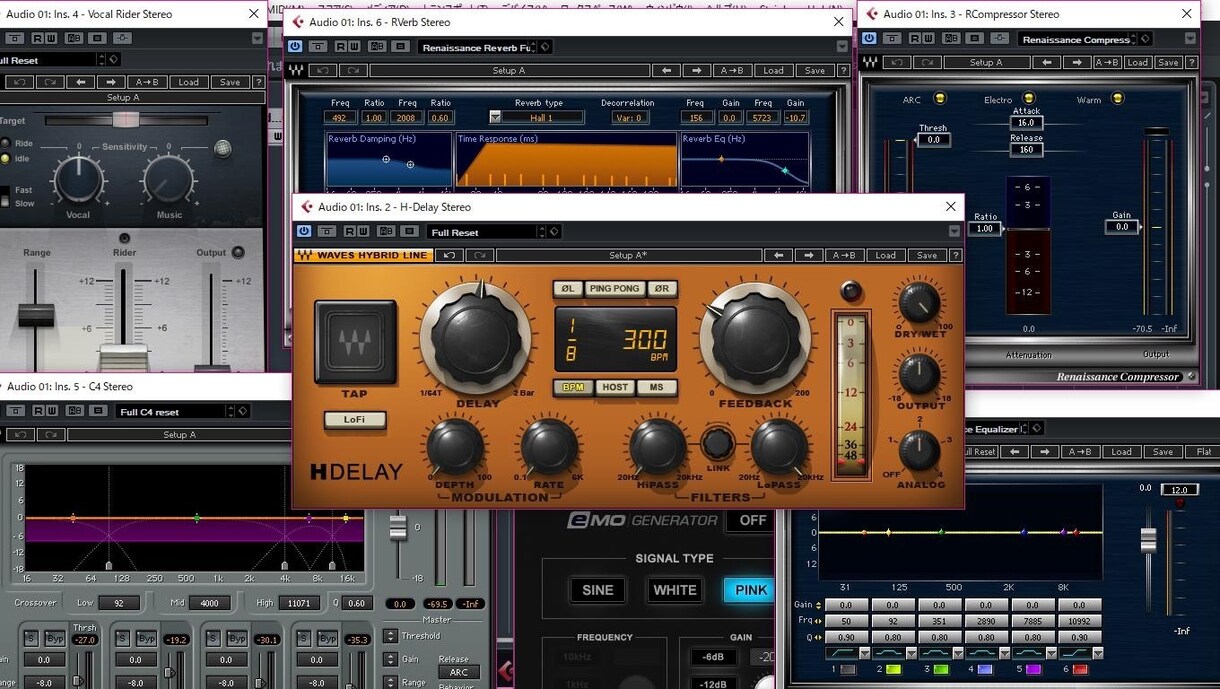
Task: Select HOST sync mode in H-Delay
Action: pos(615,387)
